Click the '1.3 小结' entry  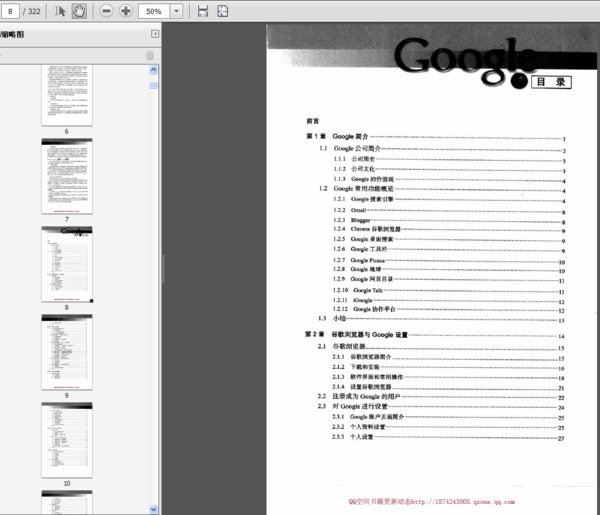(x=442, y=319)
